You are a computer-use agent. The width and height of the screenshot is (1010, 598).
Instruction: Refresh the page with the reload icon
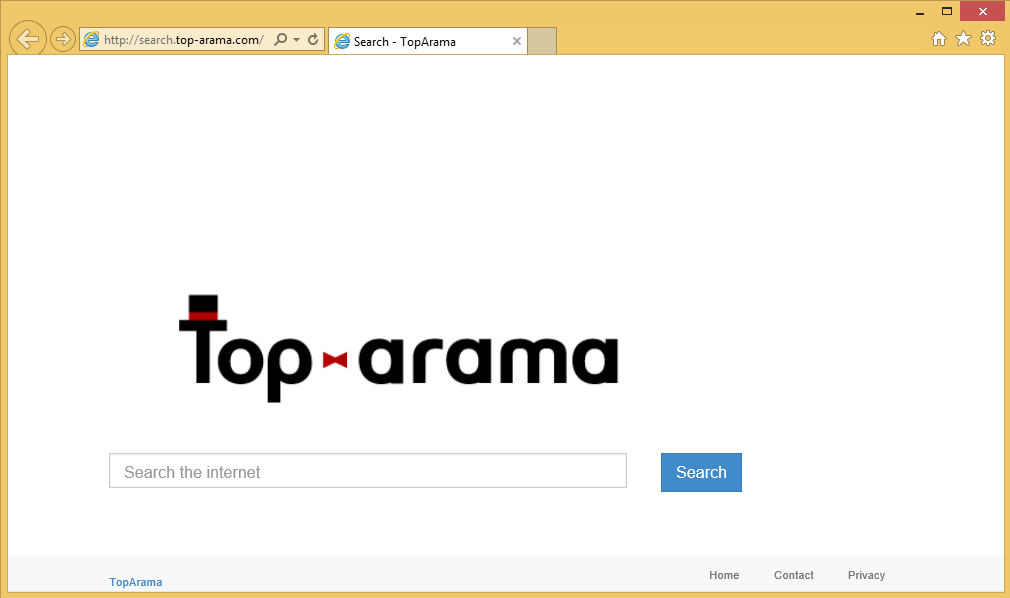click(x=313, y=39)
